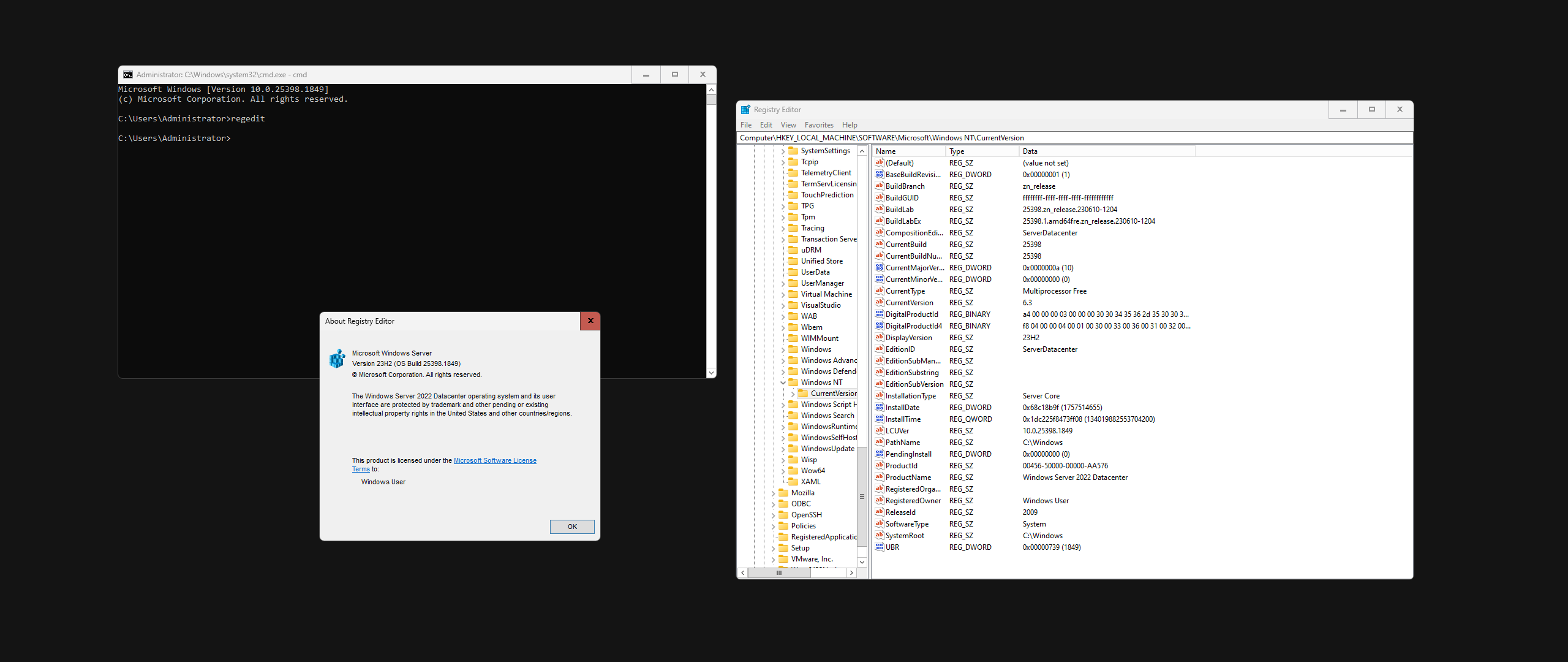Select the BaseBuildRevision DWORD value icon
Screen dimensions: 1568x662
coord(880,174)
